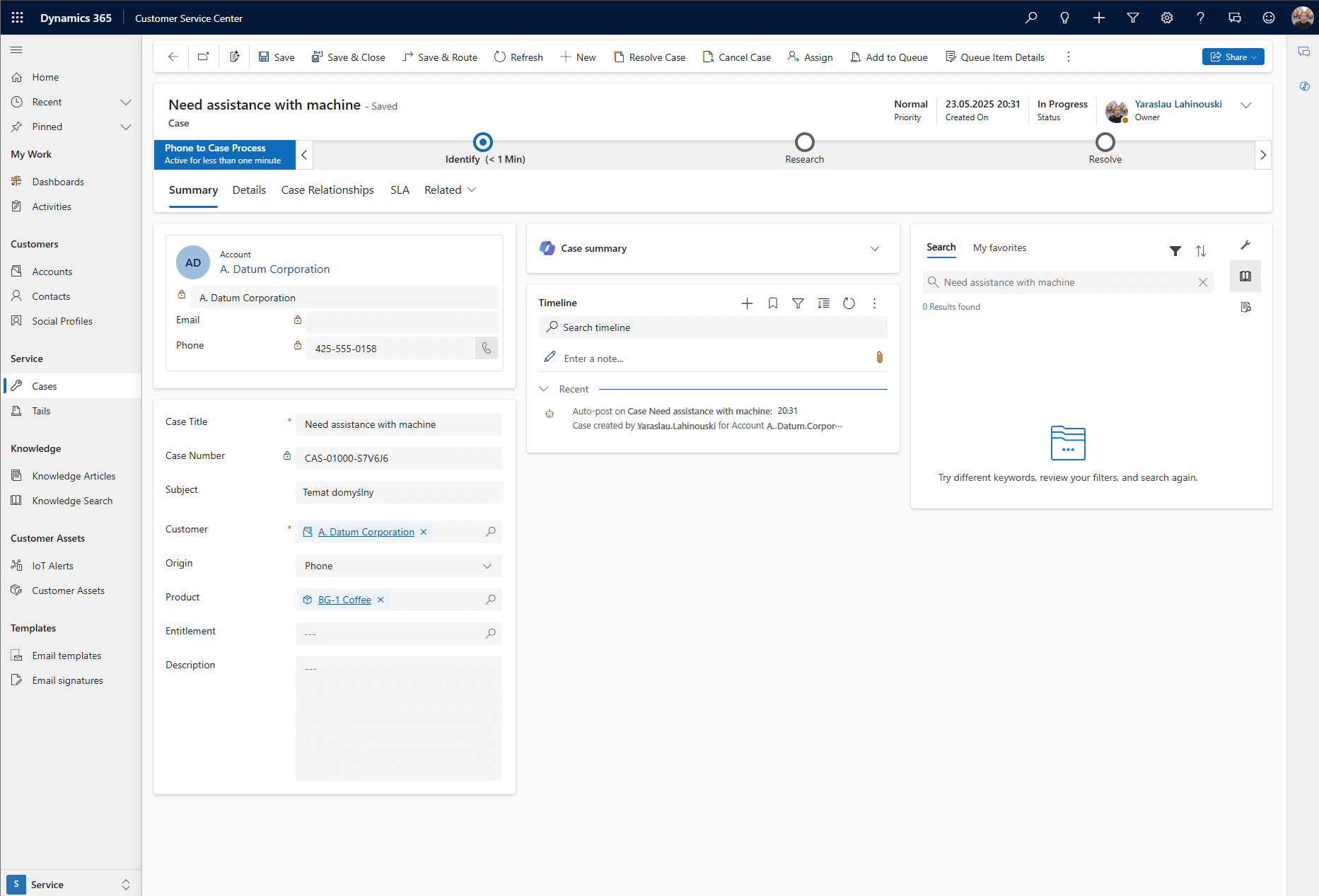Click the Case Title input field

399,424
